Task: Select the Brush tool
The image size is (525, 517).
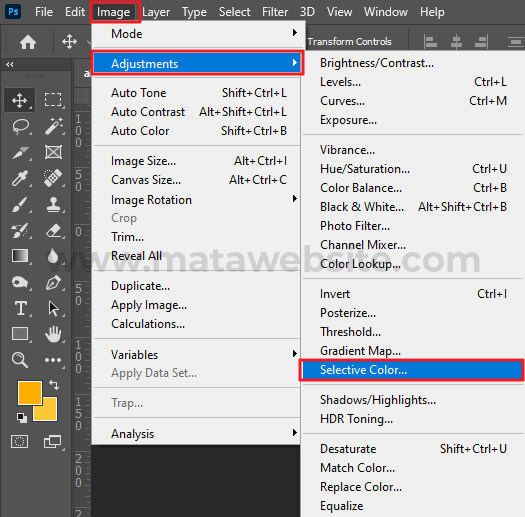Action: [20, 204]
